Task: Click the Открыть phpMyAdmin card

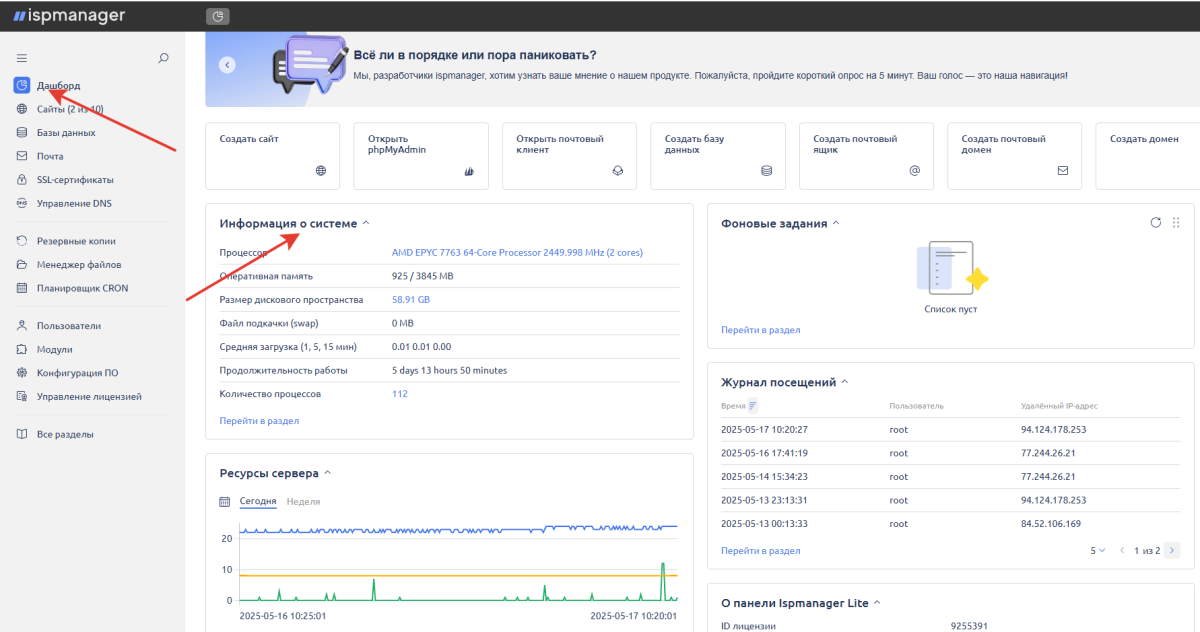Action: point(421,156)
